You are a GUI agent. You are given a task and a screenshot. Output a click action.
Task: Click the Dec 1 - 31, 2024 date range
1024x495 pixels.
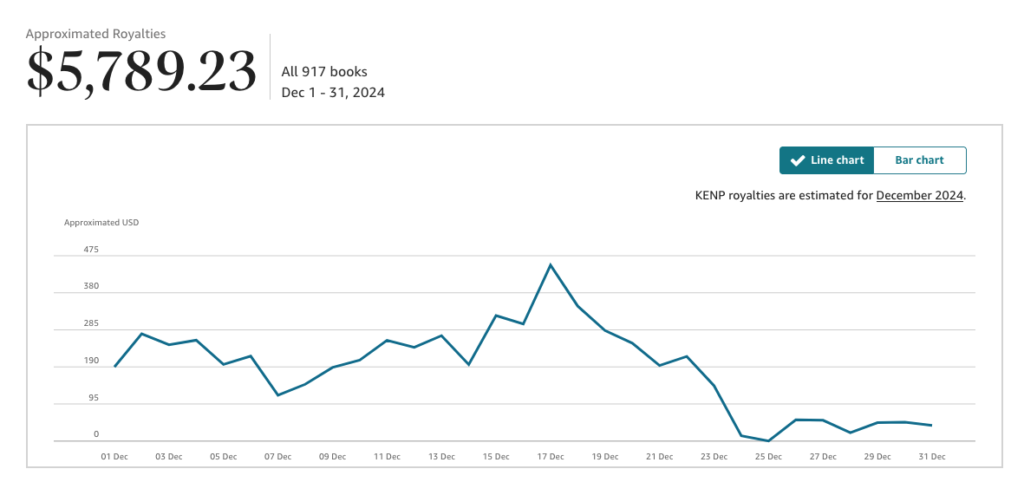tap(333, 93)
